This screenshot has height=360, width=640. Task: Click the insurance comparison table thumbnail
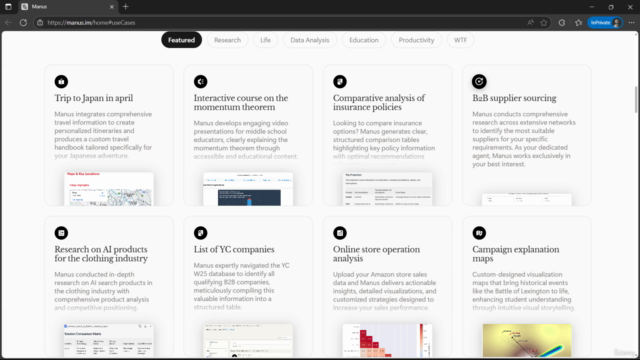tap(387, 189)
